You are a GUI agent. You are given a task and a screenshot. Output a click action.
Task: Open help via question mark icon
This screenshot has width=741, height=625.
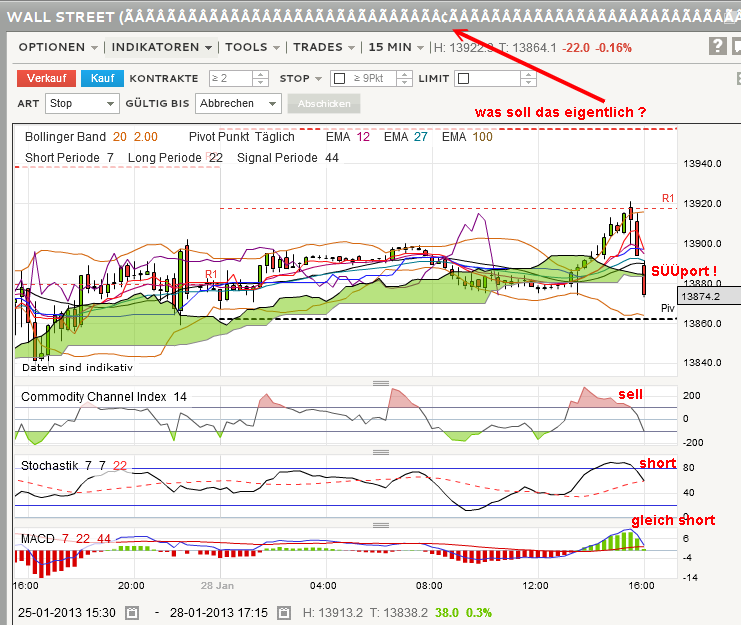tap(717, 46)
